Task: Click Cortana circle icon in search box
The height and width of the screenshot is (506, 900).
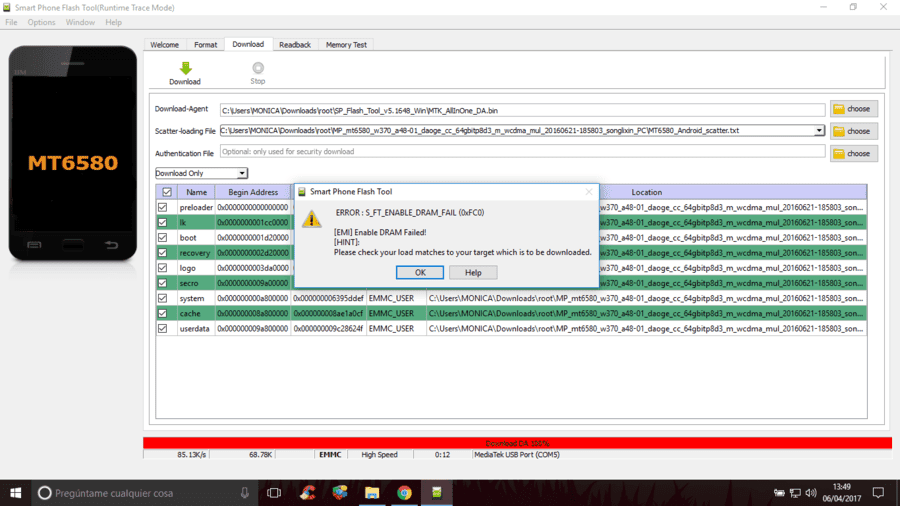Action: point(44,493)
